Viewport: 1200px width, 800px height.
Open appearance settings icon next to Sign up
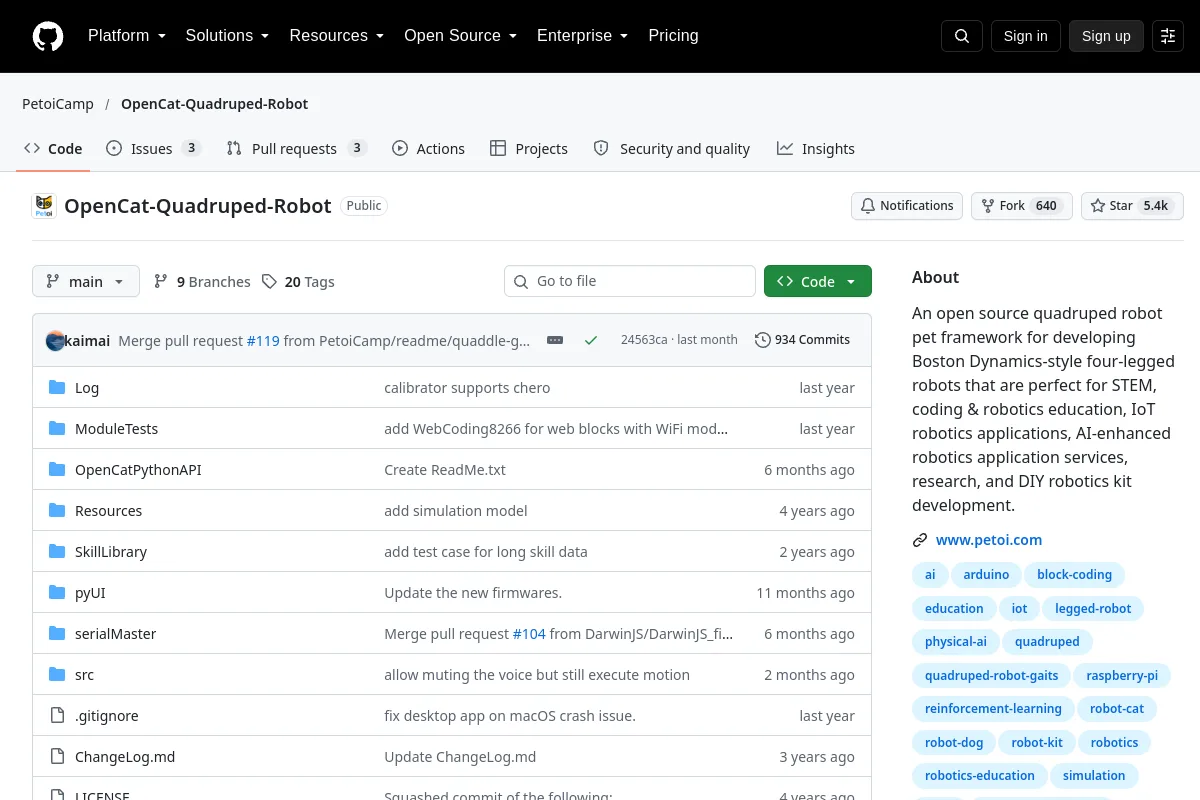click(1168, 36)
